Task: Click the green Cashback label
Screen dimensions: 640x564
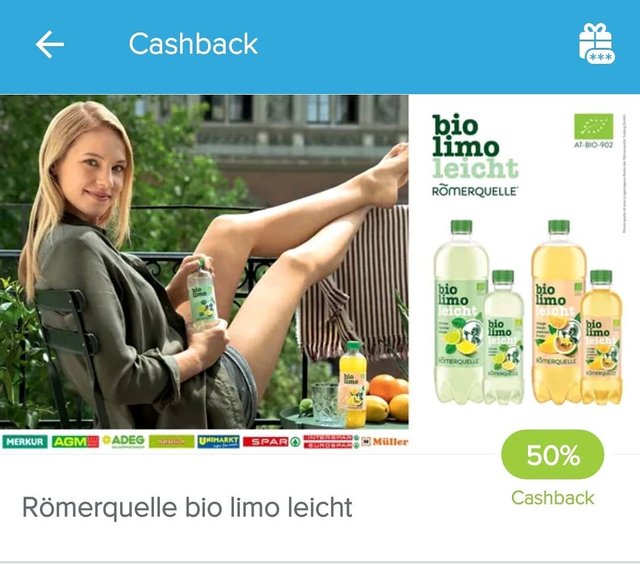Action: [x=553, y=498]
